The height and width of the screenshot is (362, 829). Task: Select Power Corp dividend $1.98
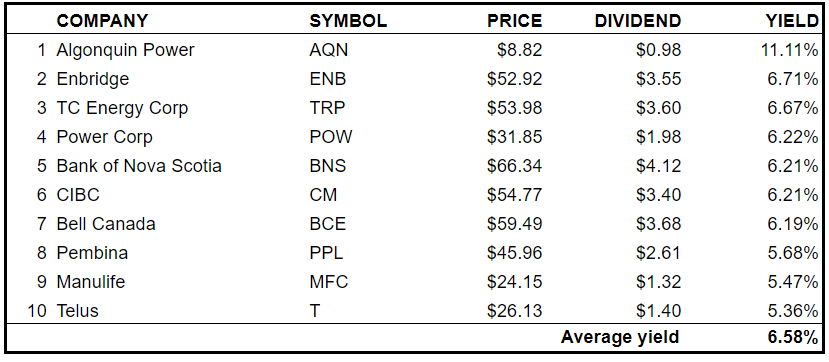click(x=659, y=137)
